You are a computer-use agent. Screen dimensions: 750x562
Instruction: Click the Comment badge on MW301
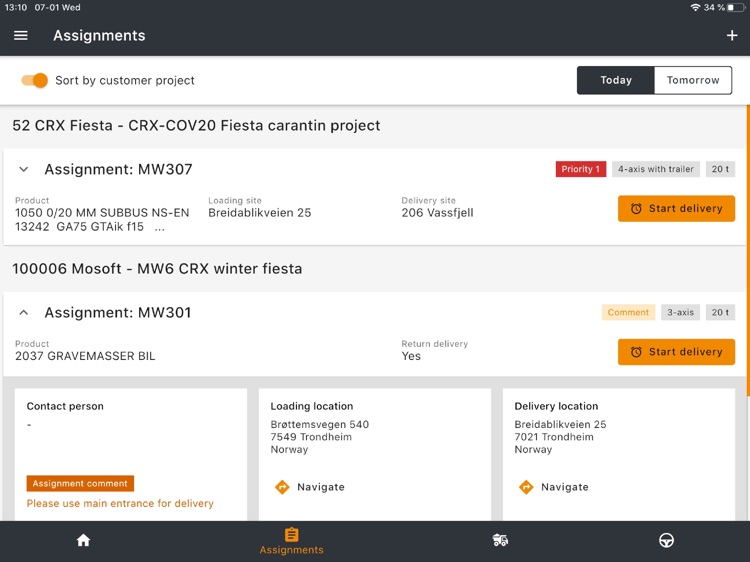(x=628, y=312)
